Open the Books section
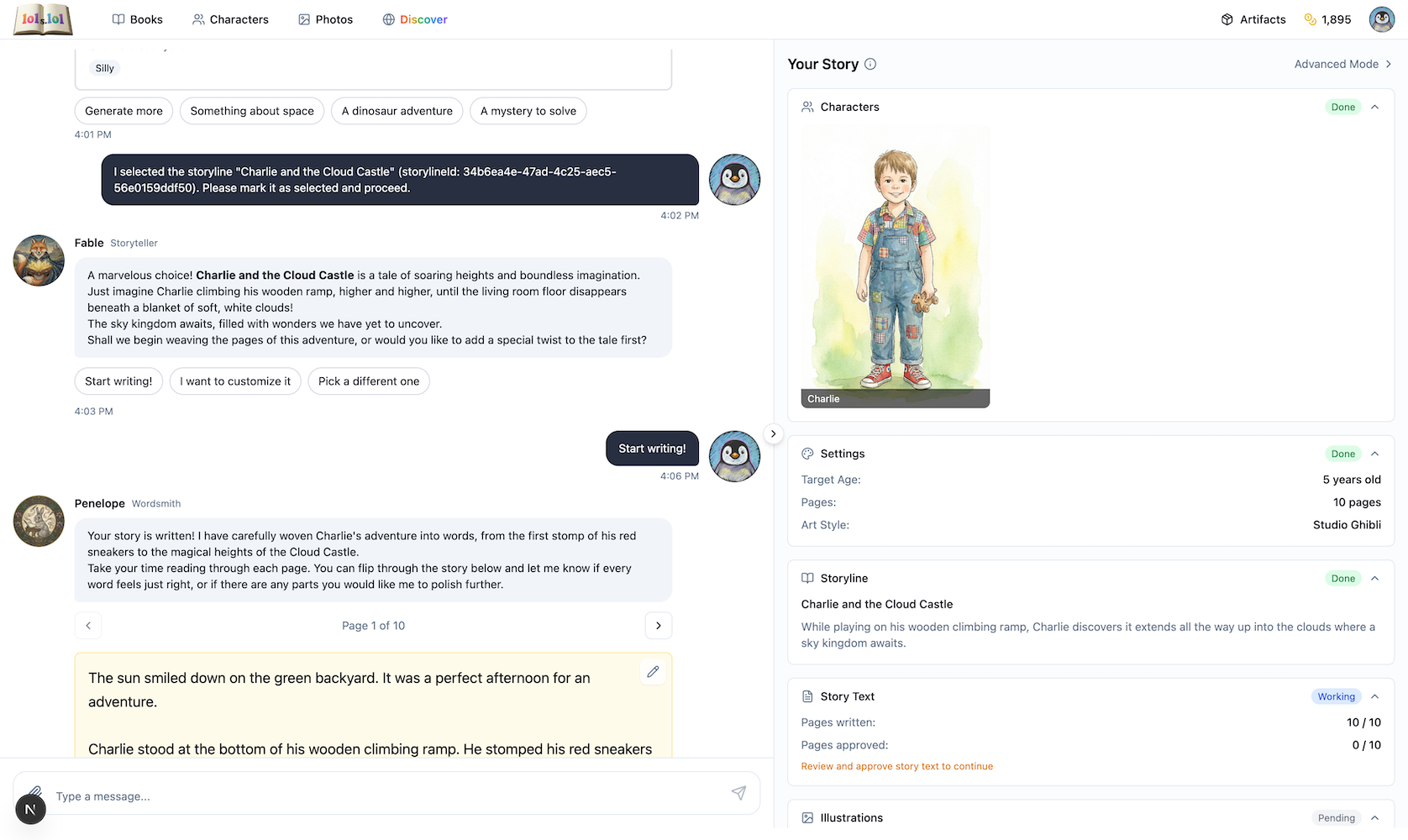The width and height of the screenshot is (1408, 840). (x=137, y=18)
